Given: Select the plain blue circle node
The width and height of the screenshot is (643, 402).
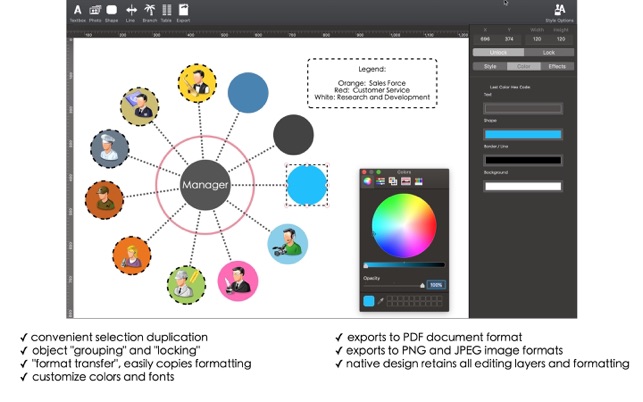Looking at the screenshot, I should click(x=248, y=93).
